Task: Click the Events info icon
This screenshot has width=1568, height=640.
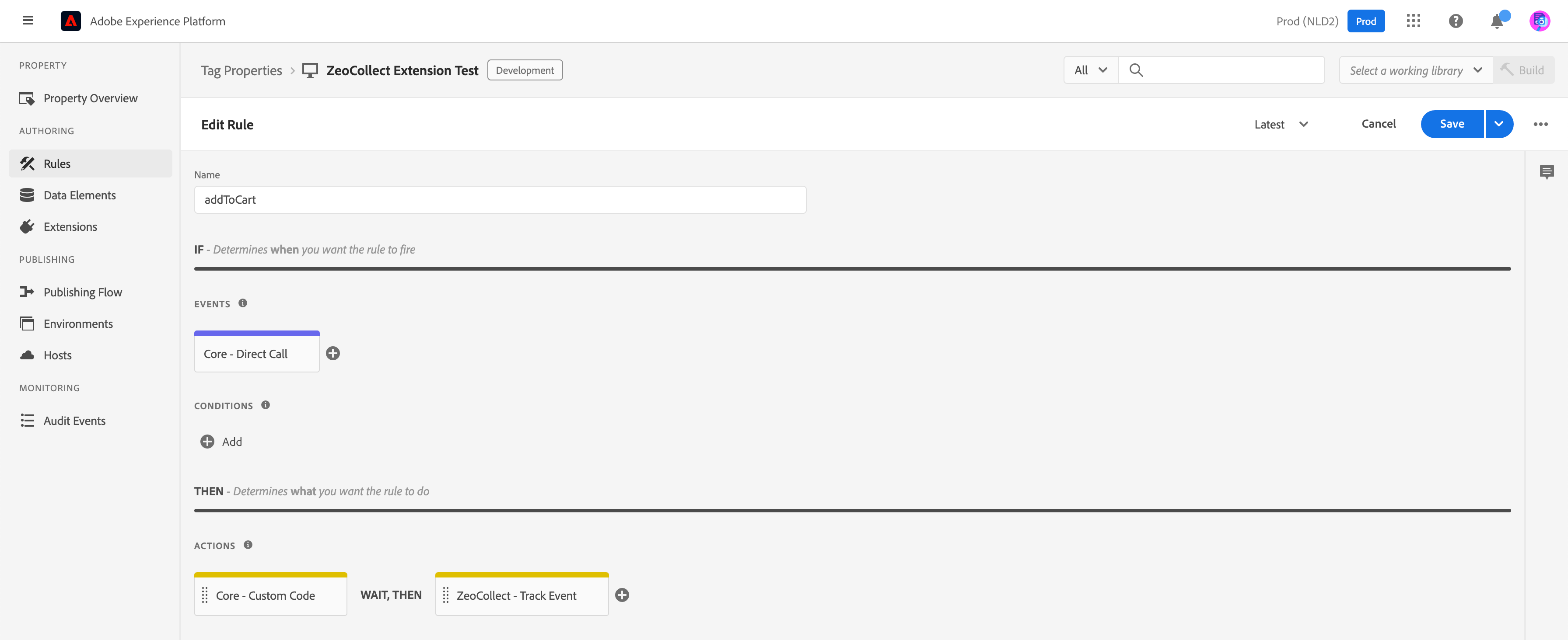Action: (243, 303)
